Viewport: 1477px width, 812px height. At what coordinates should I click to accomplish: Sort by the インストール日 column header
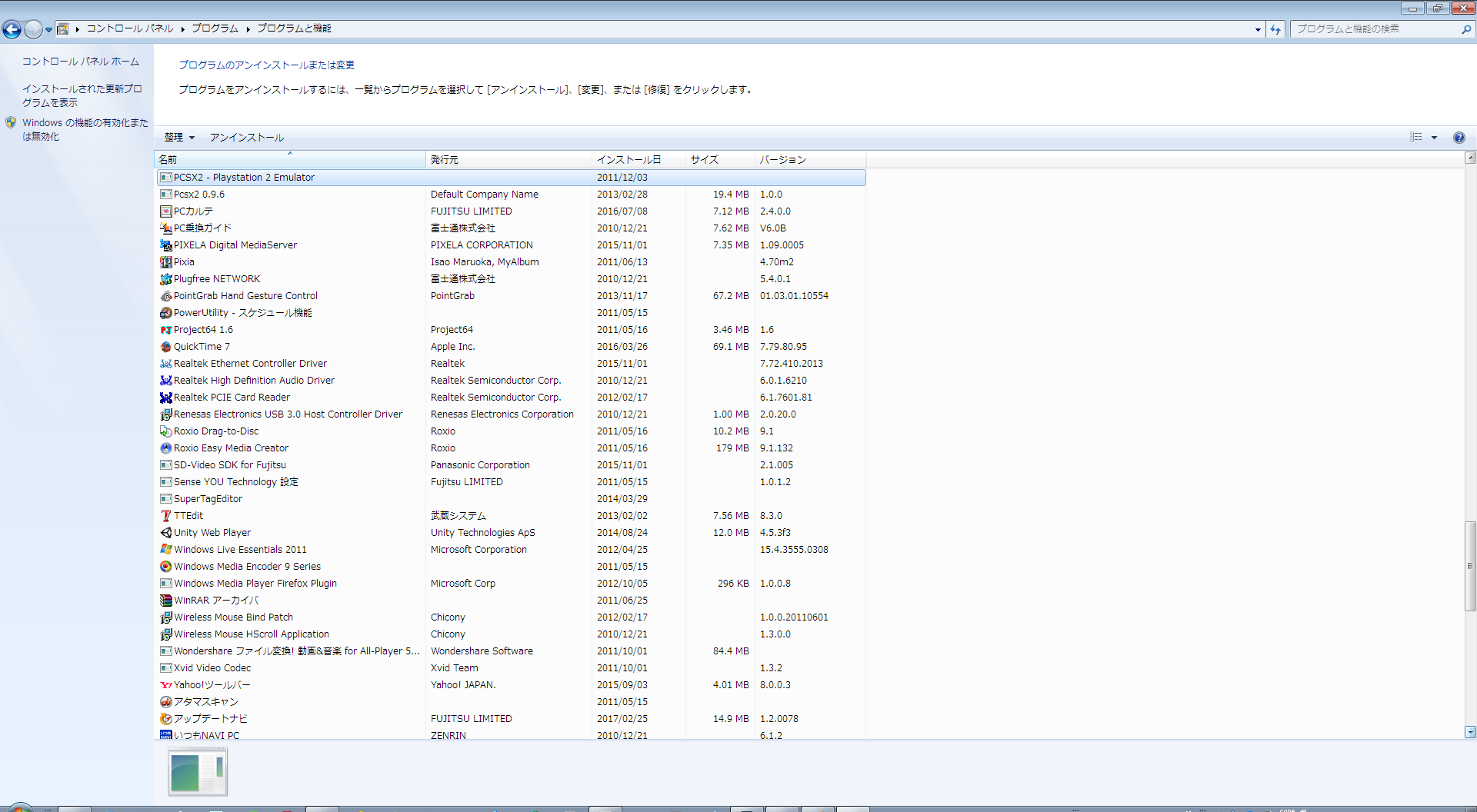[x=628, y=160]
